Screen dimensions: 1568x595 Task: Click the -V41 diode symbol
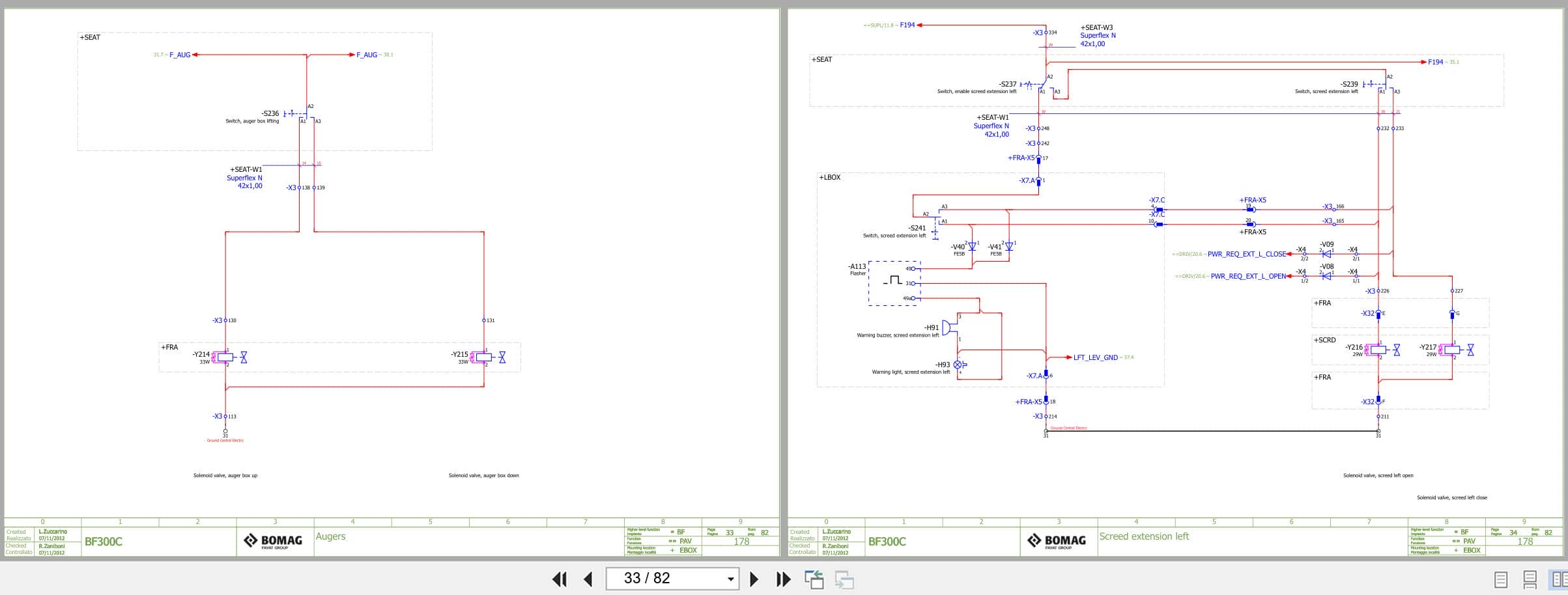coord(1009,246)
